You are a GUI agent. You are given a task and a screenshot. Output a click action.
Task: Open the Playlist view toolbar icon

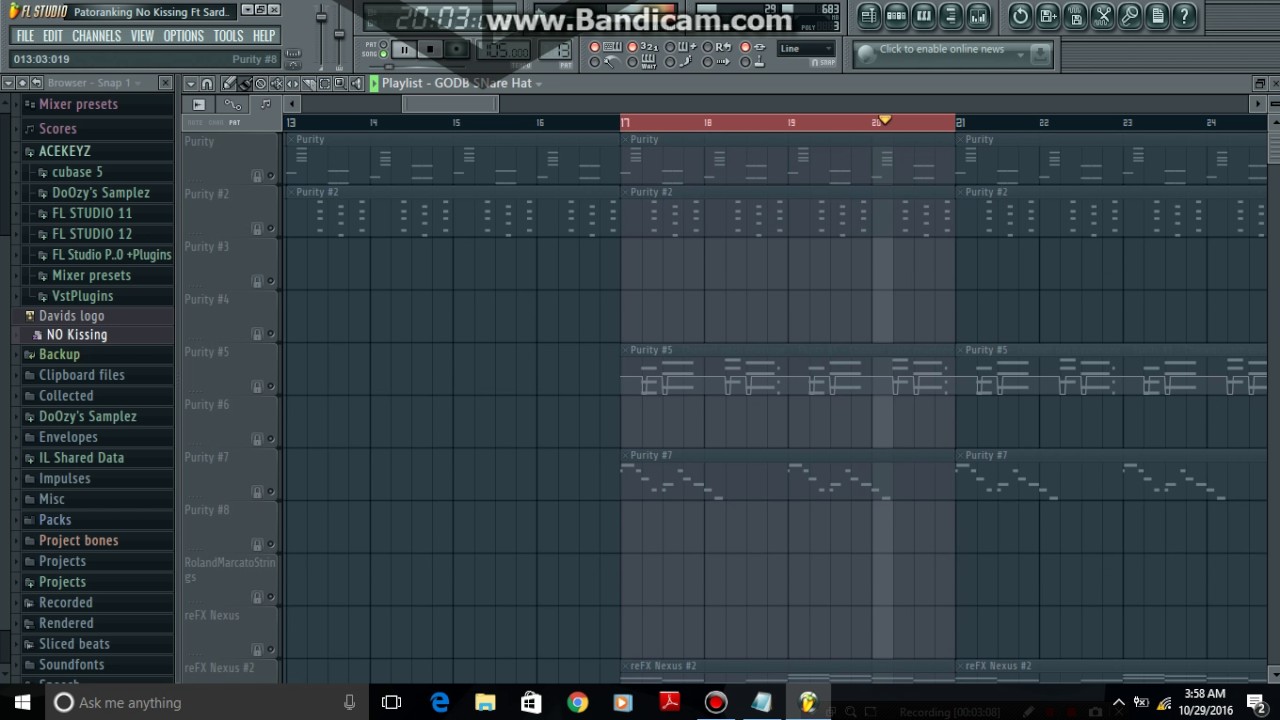point(868,15)
